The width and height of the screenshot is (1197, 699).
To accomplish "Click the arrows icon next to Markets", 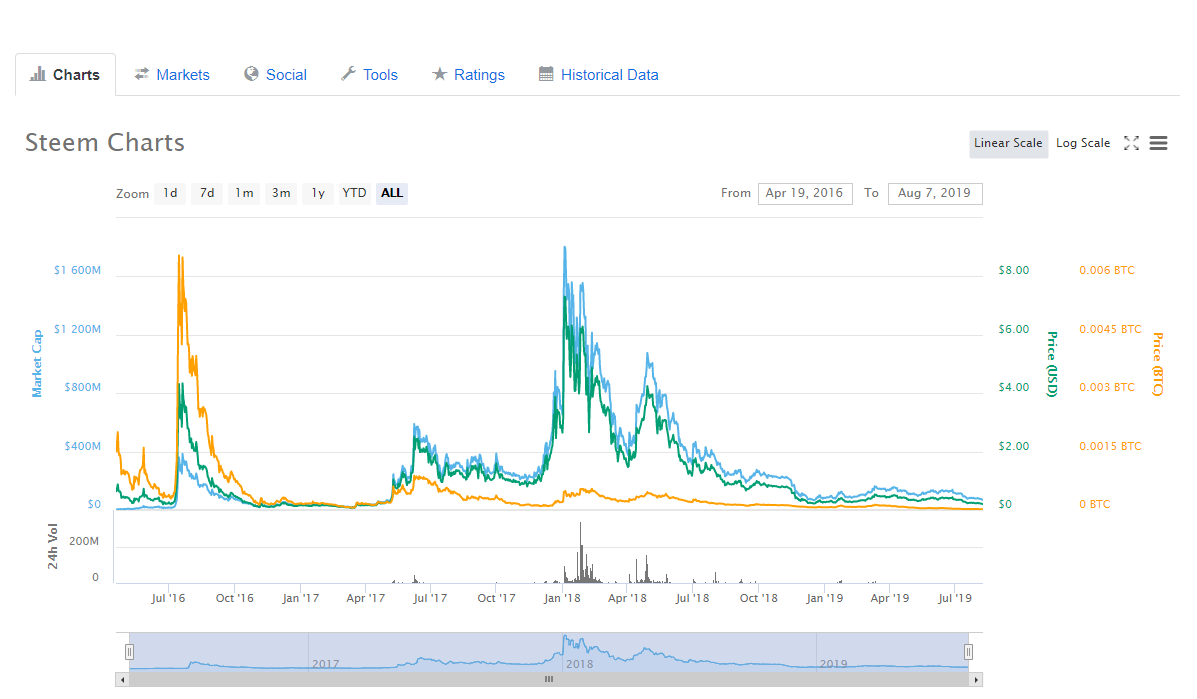I will point(141,74).
